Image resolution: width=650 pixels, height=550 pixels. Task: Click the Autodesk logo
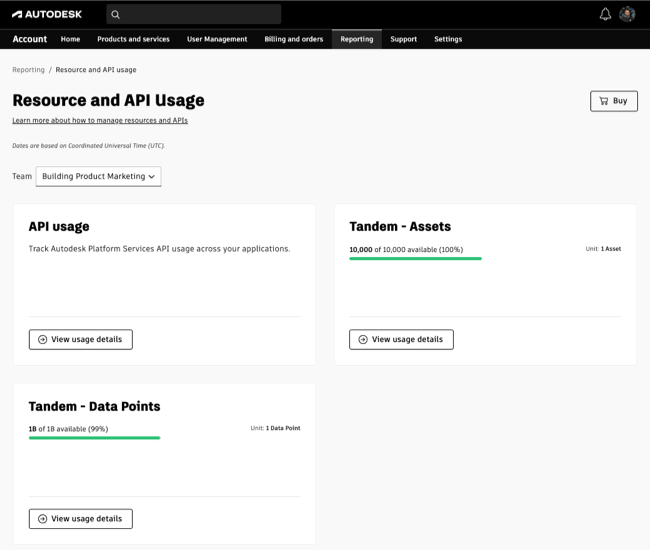47,15
